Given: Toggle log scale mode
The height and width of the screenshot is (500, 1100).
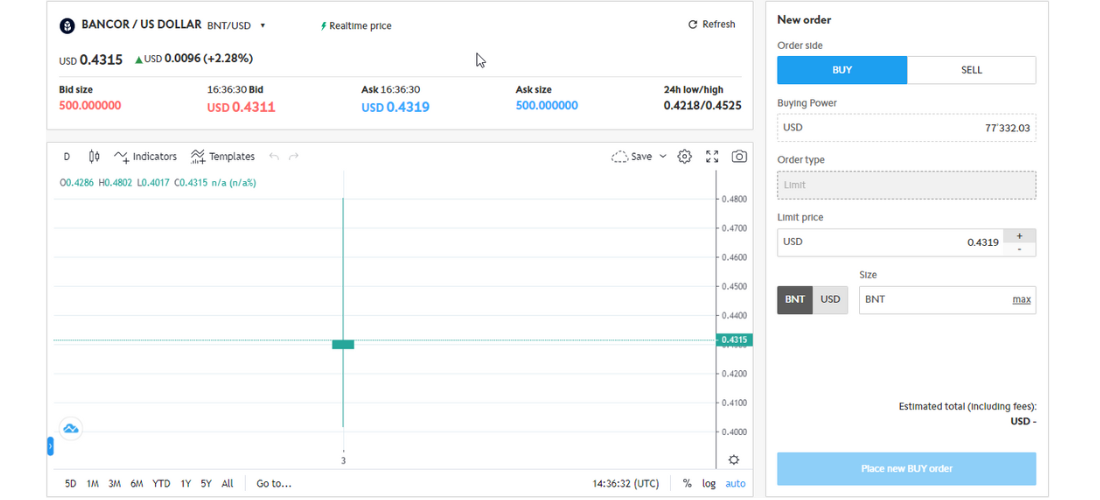Looking at the screenshot, I should coord(709,484).
